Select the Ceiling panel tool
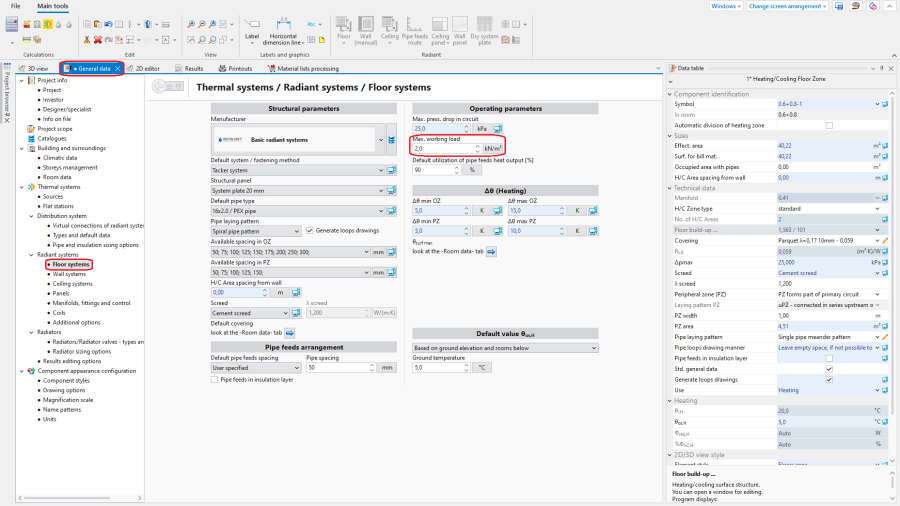Viewport: 900px width, 506px height. tap(440, 30)
